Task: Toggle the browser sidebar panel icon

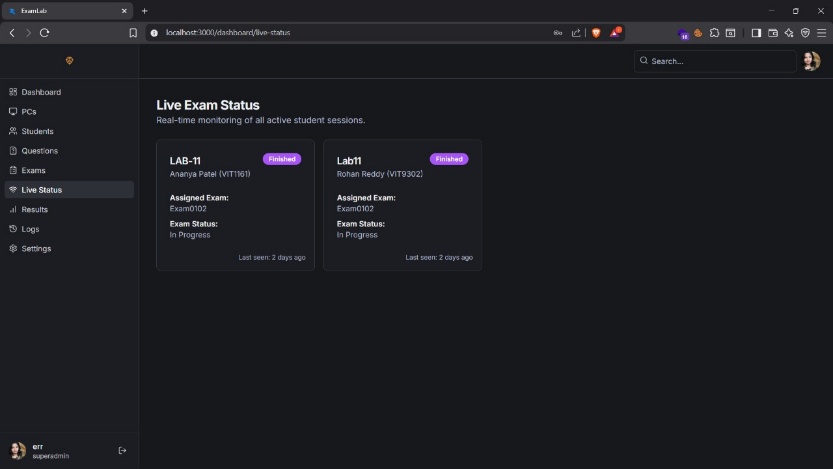Action: pyautogui.click(x=756, y=33)
